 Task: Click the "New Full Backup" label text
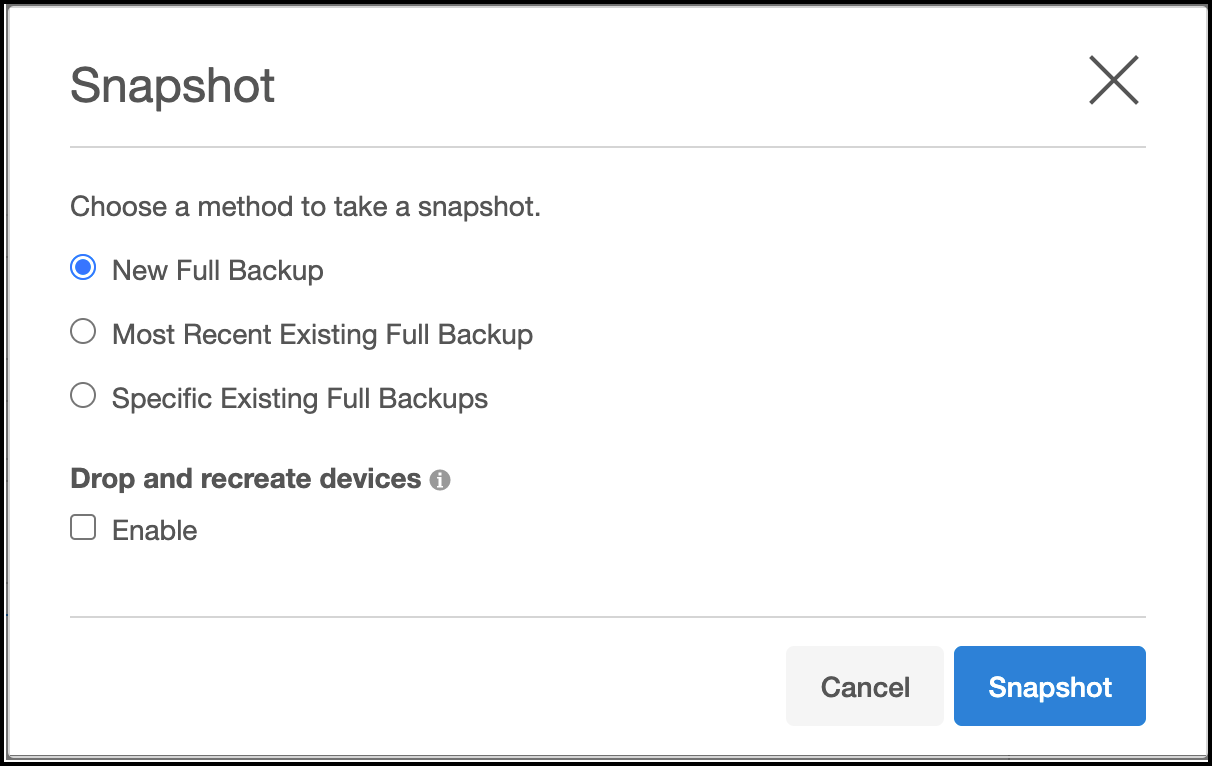point(217,270)
